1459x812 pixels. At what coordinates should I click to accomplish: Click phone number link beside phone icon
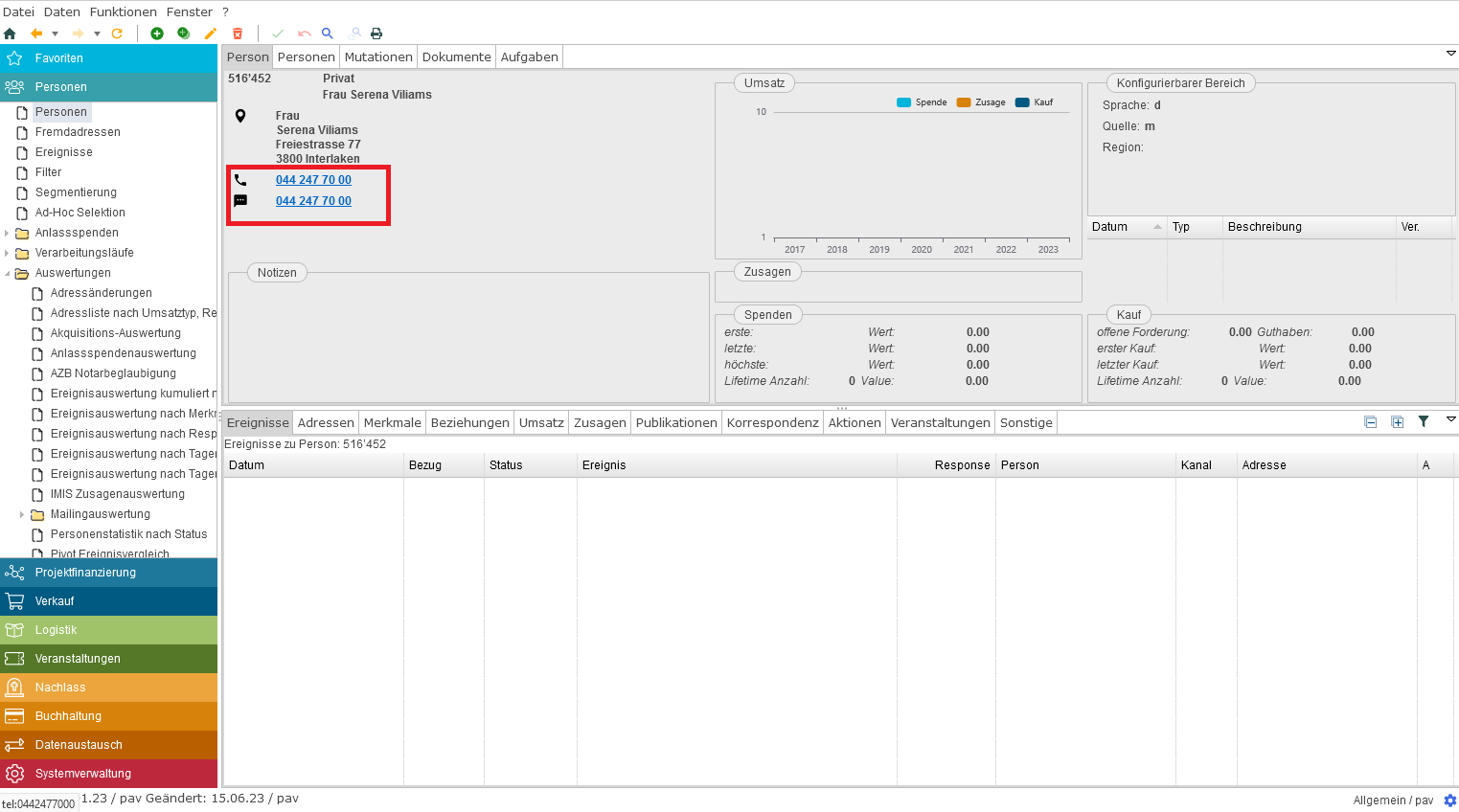click(x=313, y=180)
